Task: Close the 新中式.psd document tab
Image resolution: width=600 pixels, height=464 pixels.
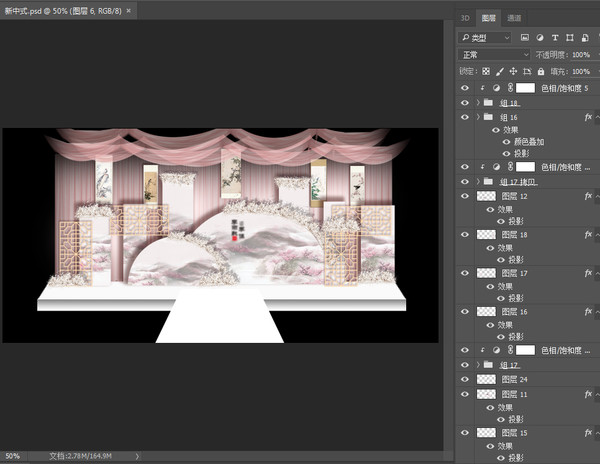Action: point(129,11)
